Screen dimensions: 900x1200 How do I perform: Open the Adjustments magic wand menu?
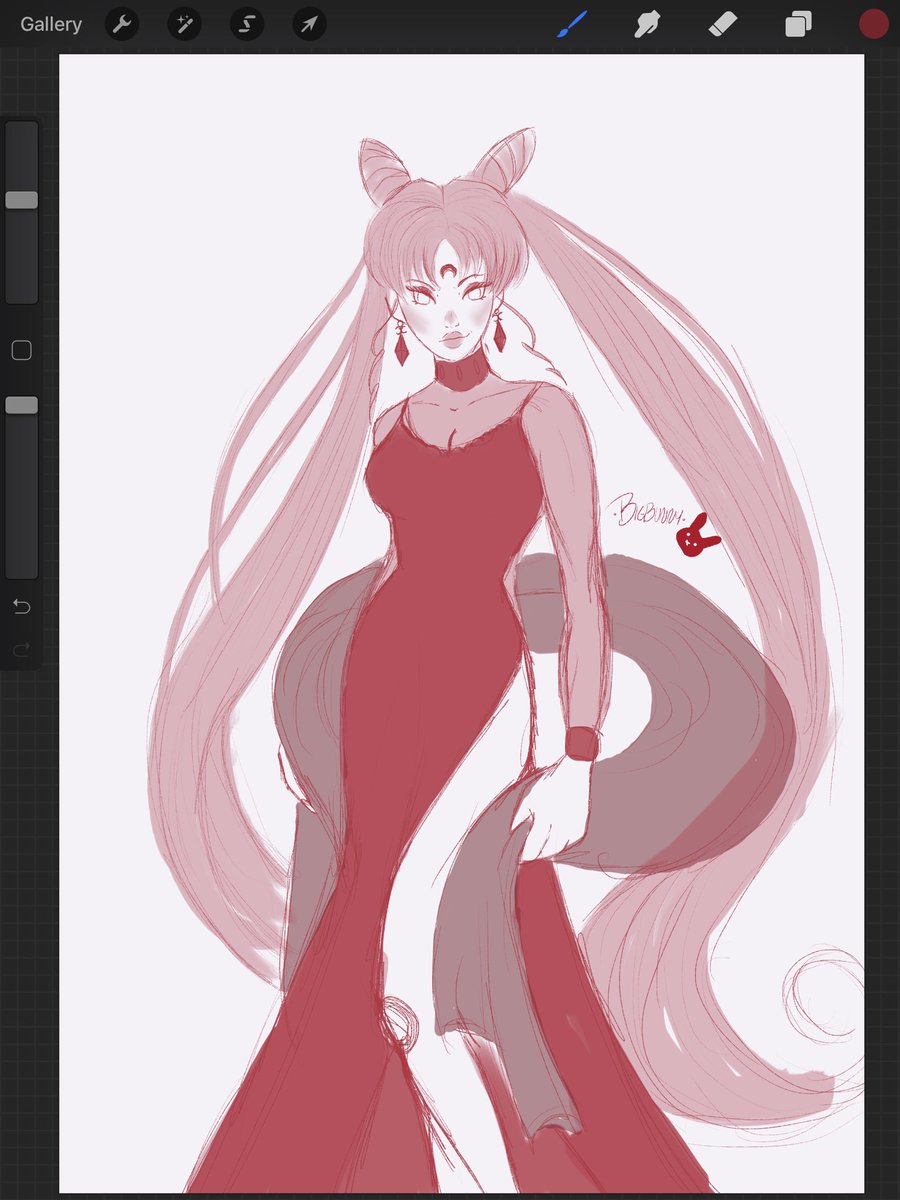point(184,24)
